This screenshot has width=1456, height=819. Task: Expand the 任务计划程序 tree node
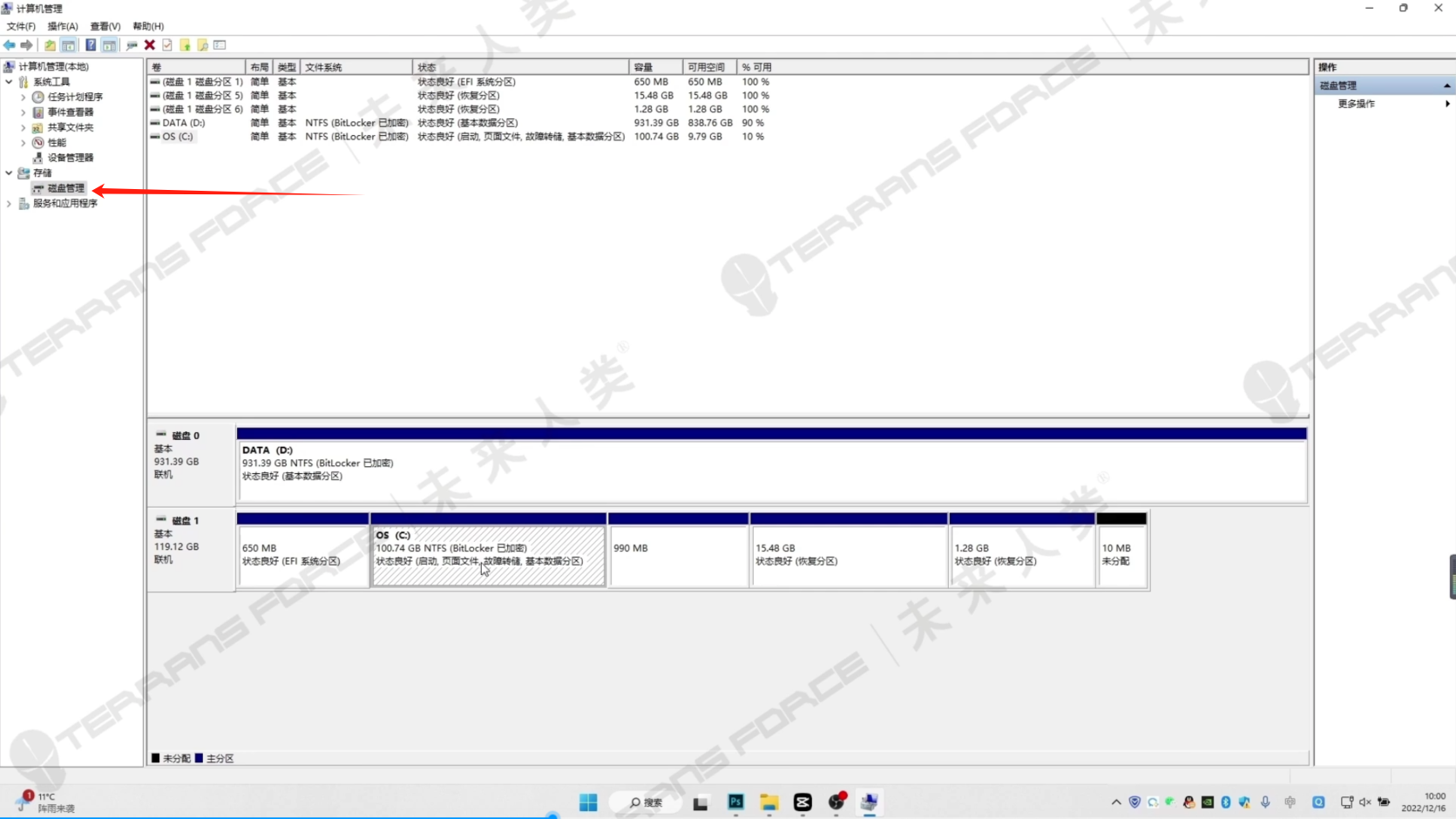(x=24, y=97)
